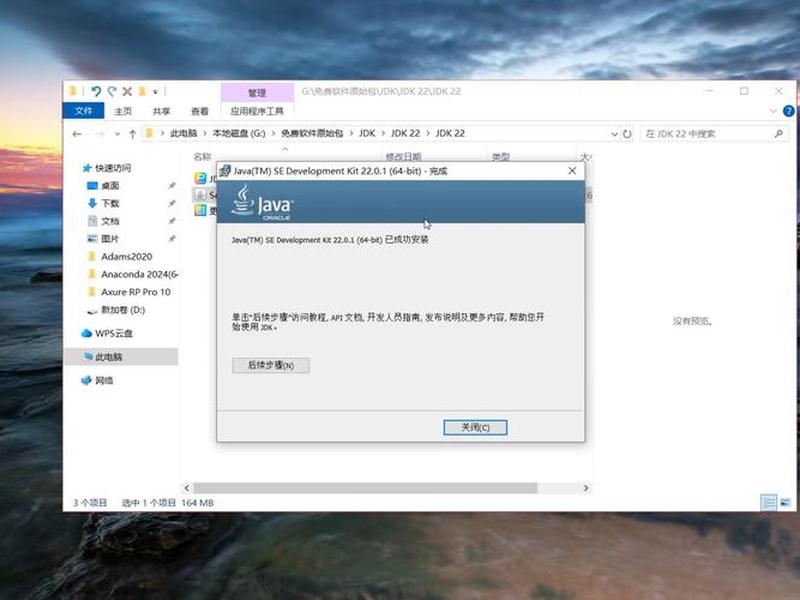This screenshot has width=800, height=600.
Task: Click 本地磁盘 (G:) in the breadcrumb
Action: click(239, 133)
